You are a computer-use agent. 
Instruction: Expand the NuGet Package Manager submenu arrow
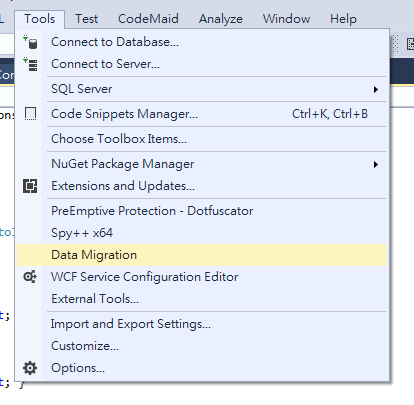pos(376,164)
